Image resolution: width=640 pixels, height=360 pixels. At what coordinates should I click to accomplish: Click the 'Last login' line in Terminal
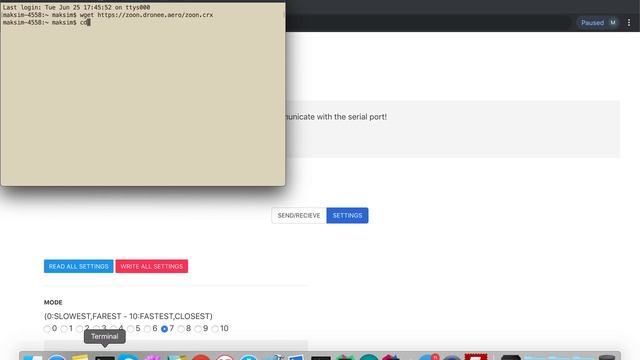(x=76, y=7)
